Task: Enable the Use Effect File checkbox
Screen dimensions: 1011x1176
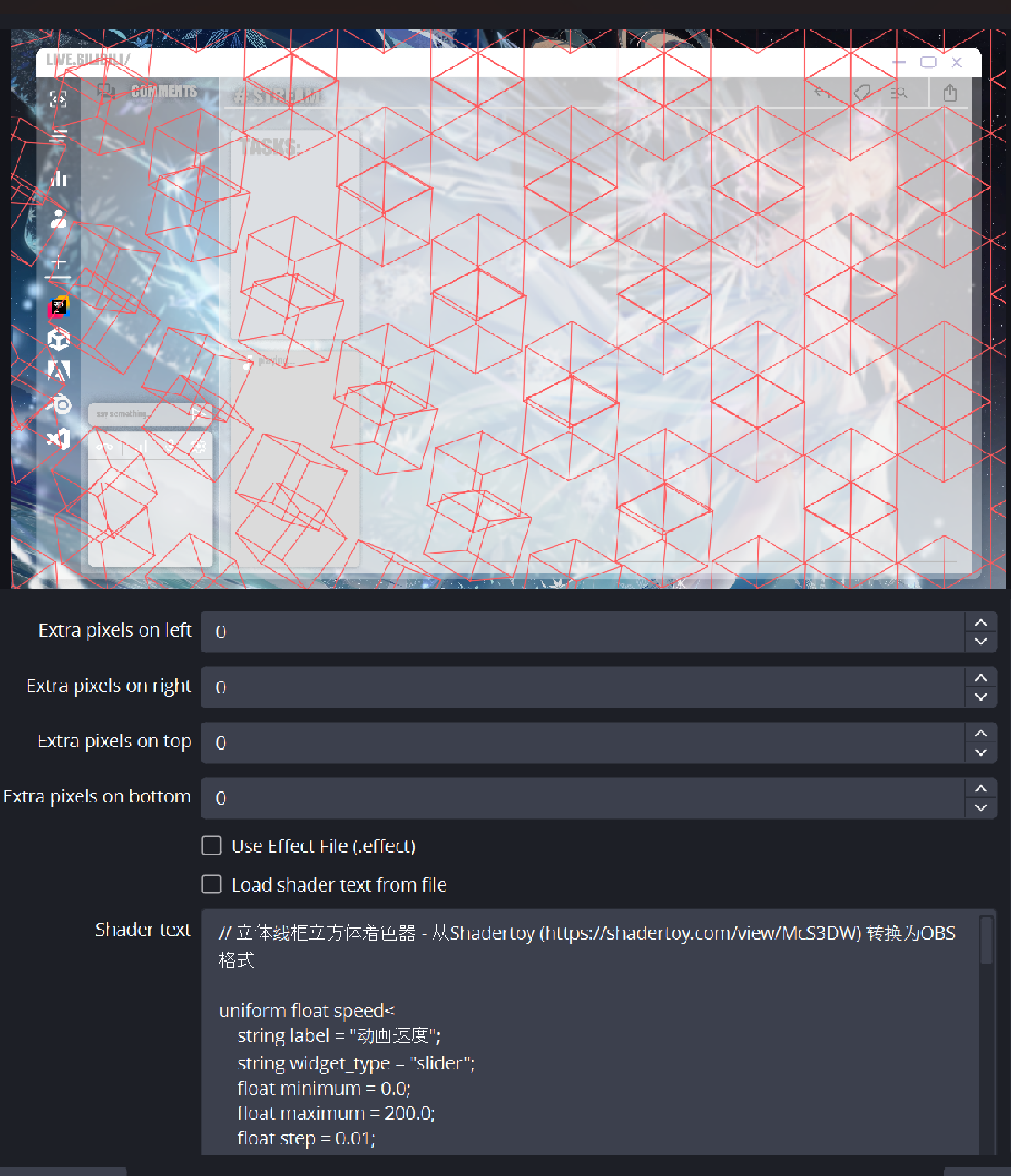Action: (211, 845)
